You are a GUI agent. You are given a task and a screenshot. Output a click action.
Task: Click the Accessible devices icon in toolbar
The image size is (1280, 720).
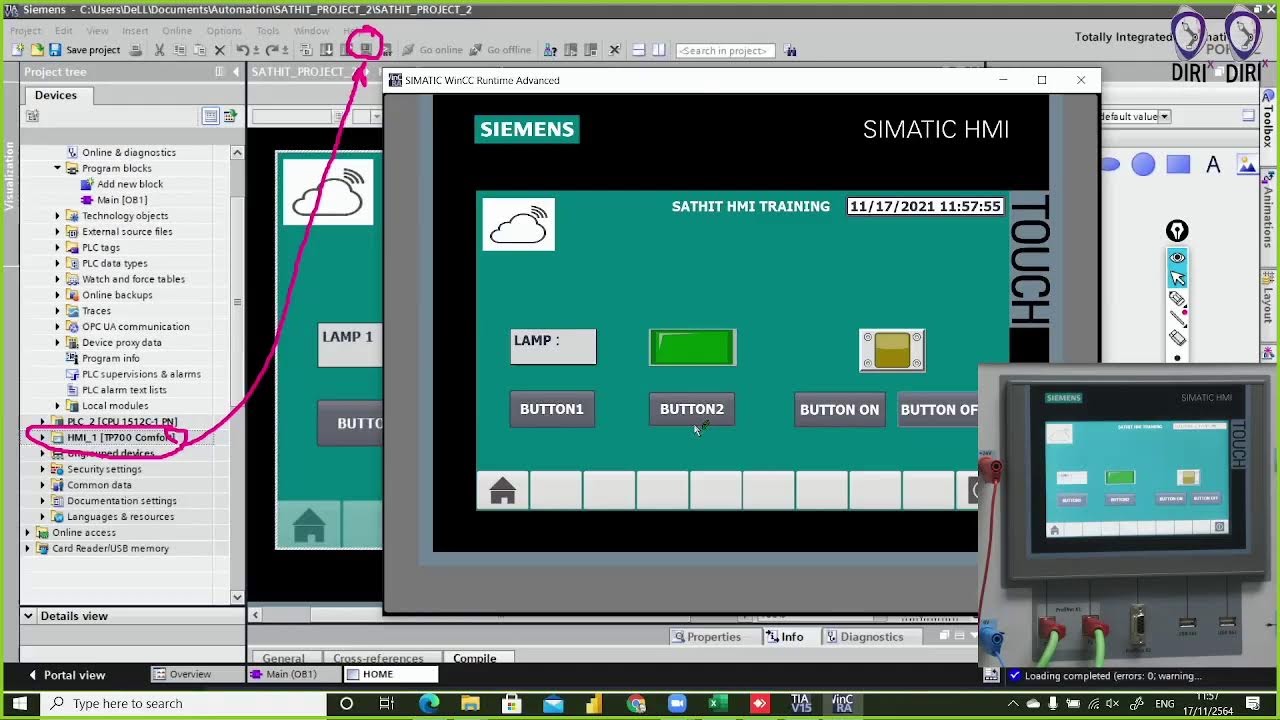[550, 50]
